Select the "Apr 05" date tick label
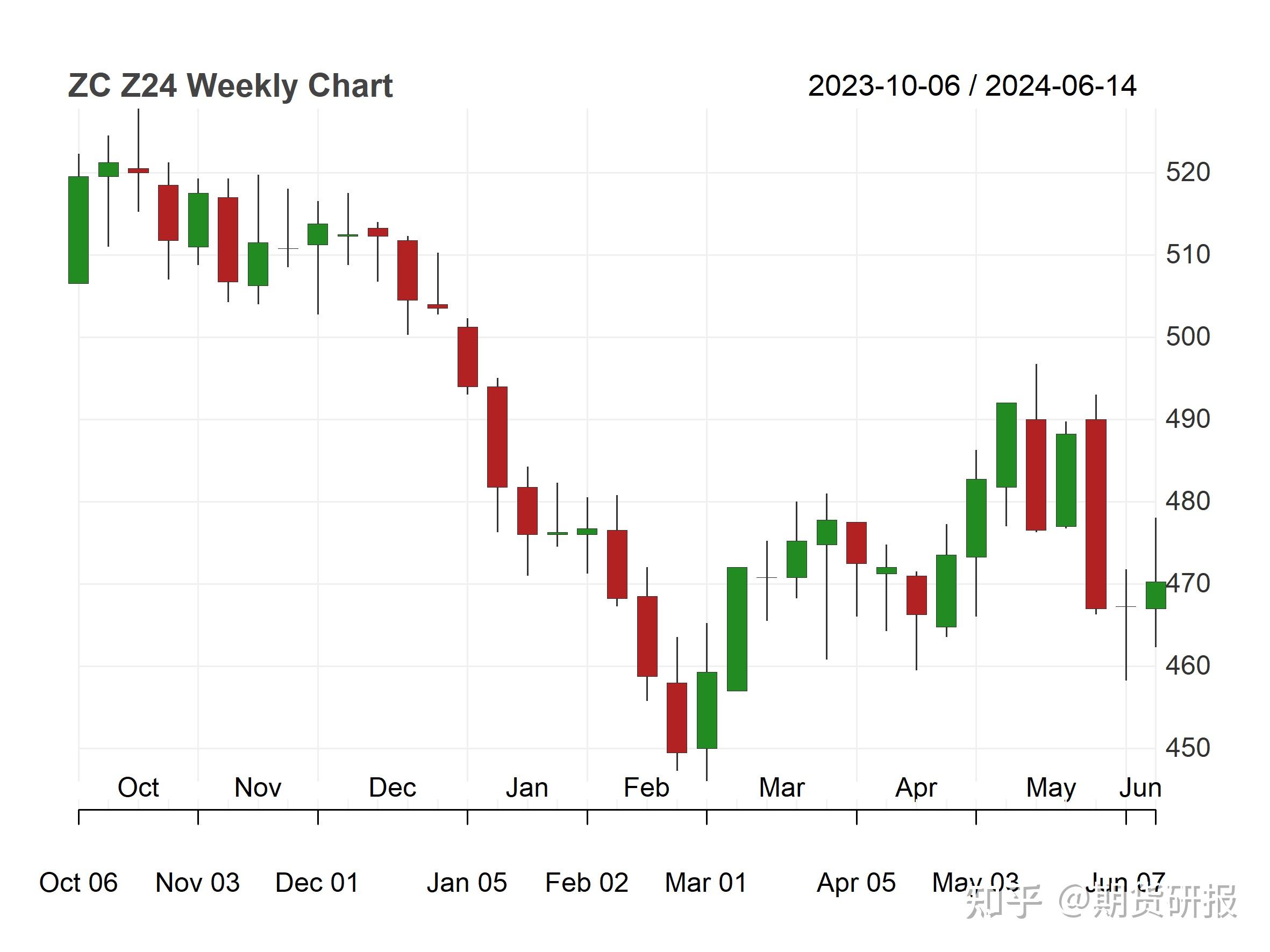This screenshot has width=1270, height=952. [x=856, y=883]
